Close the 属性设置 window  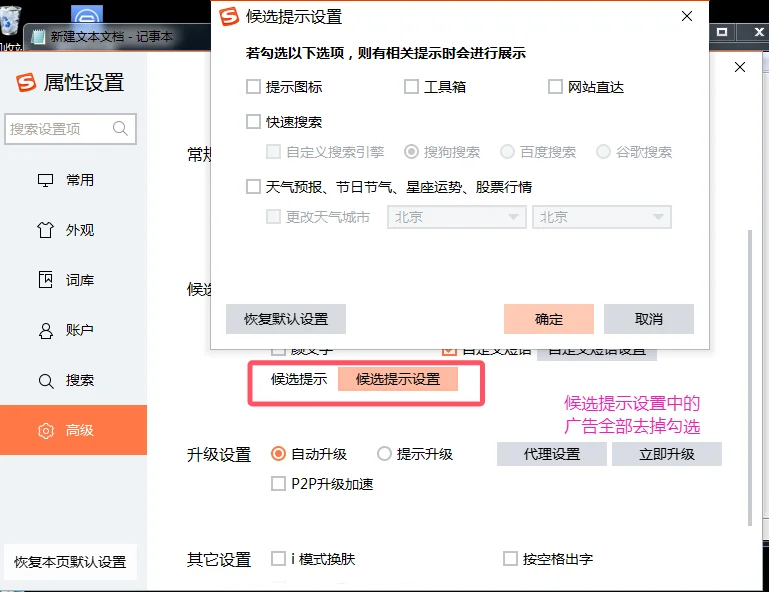point(740,67)
